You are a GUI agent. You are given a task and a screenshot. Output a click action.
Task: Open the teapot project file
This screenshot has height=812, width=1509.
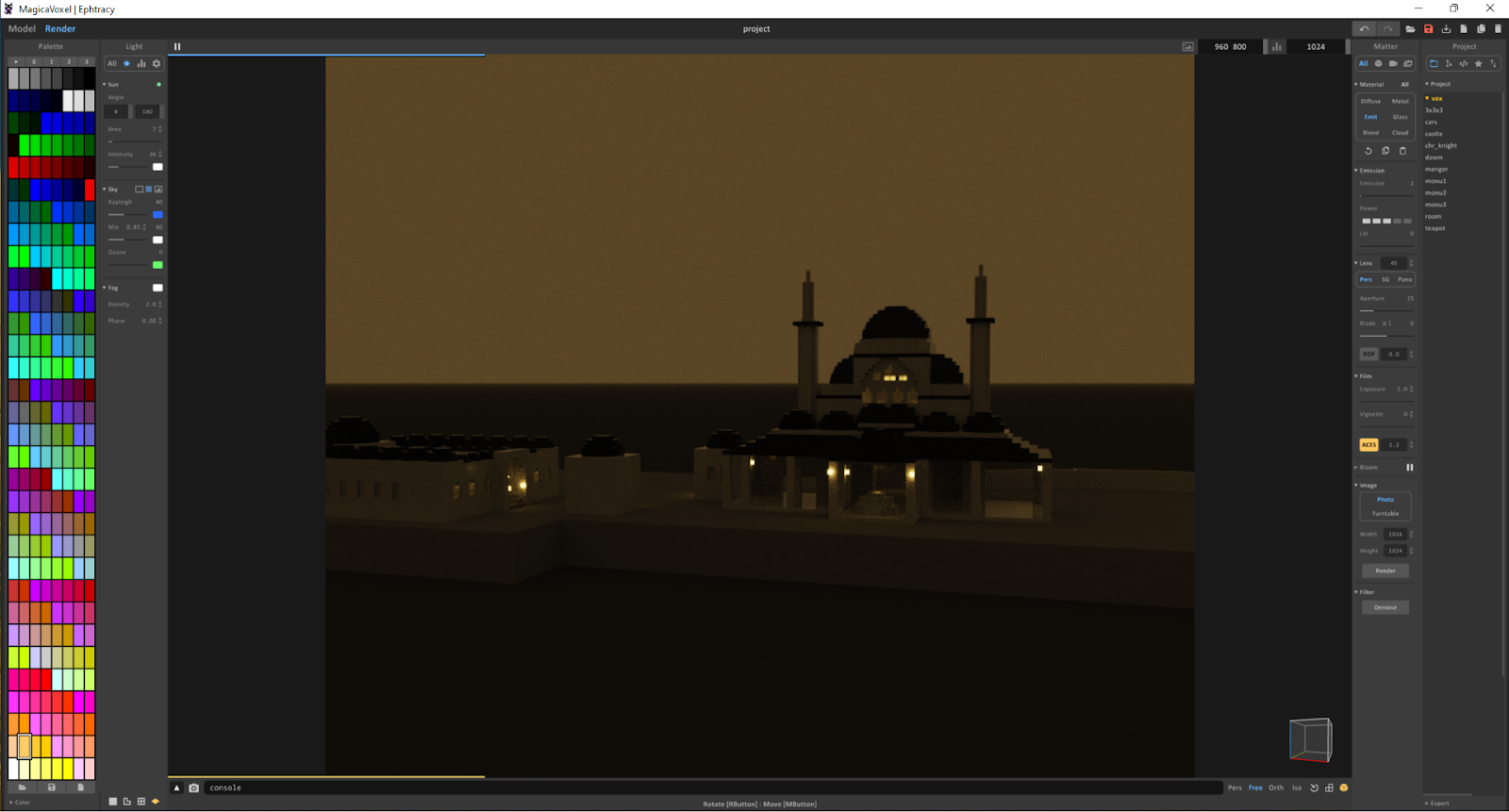[1435, 228]
